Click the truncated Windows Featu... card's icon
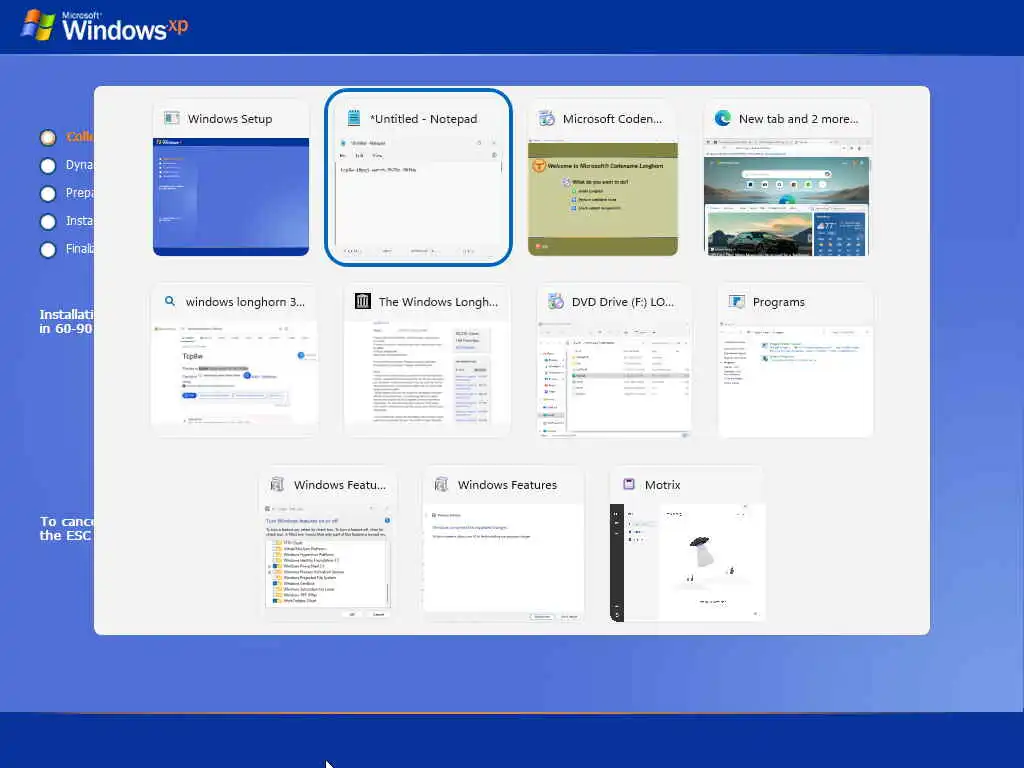This screenshot has height=768, width=1024. tap(278, 484)
